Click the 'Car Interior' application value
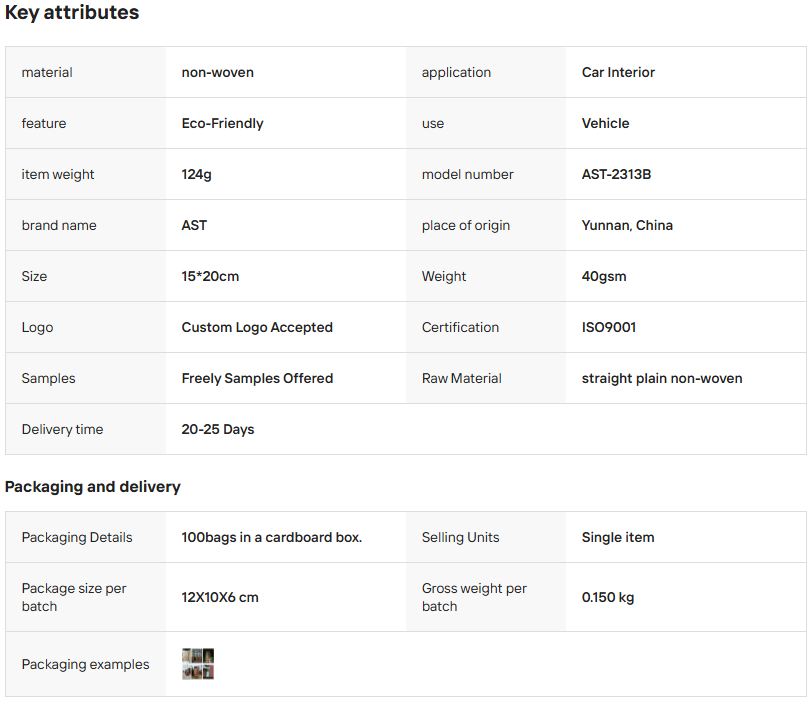Screen dimensions: 811x701 point(618,72)
